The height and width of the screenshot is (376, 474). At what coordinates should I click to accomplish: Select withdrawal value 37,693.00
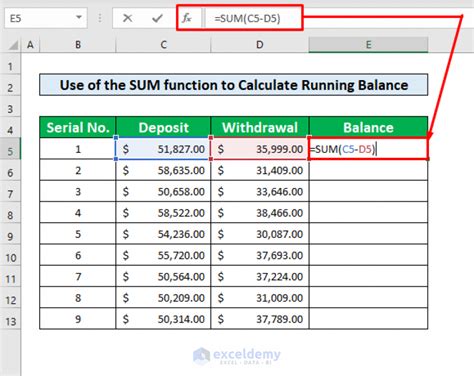pos(260,255)
